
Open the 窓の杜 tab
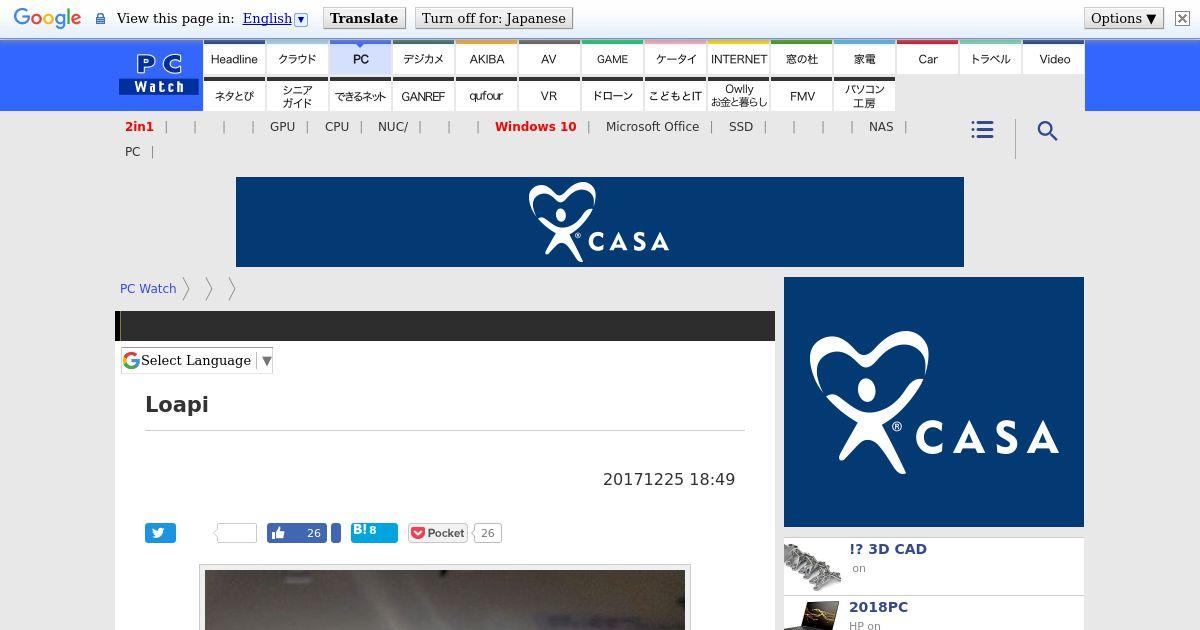801,58
